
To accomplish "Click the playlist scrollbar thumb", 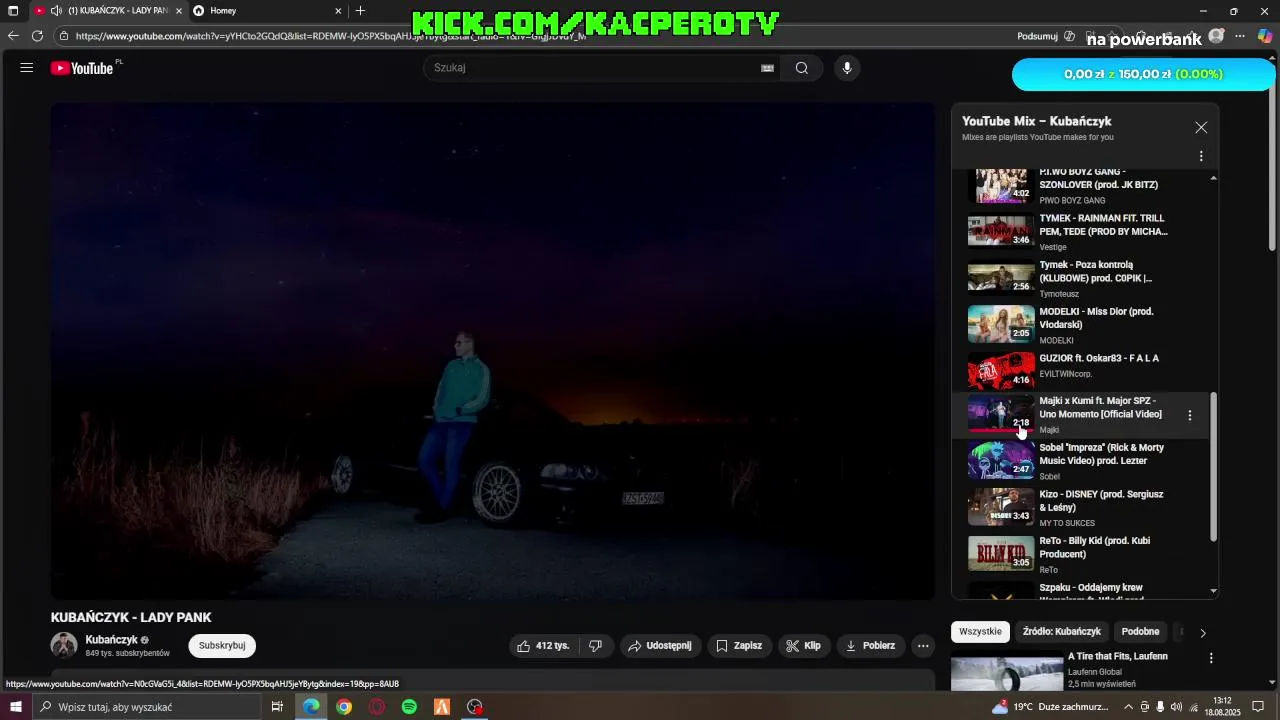I will (1214, 466).
